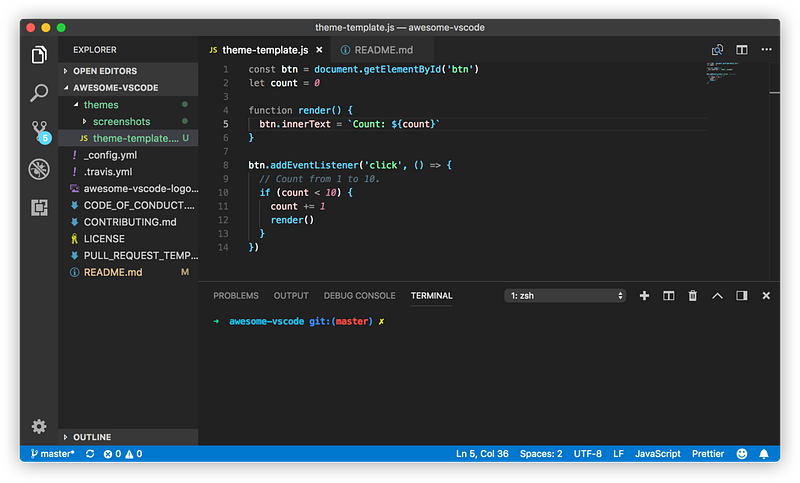The image size is (800, 483).
Task: Toggle panel position icon in terminal bar
Action: (x=742, y=296)
